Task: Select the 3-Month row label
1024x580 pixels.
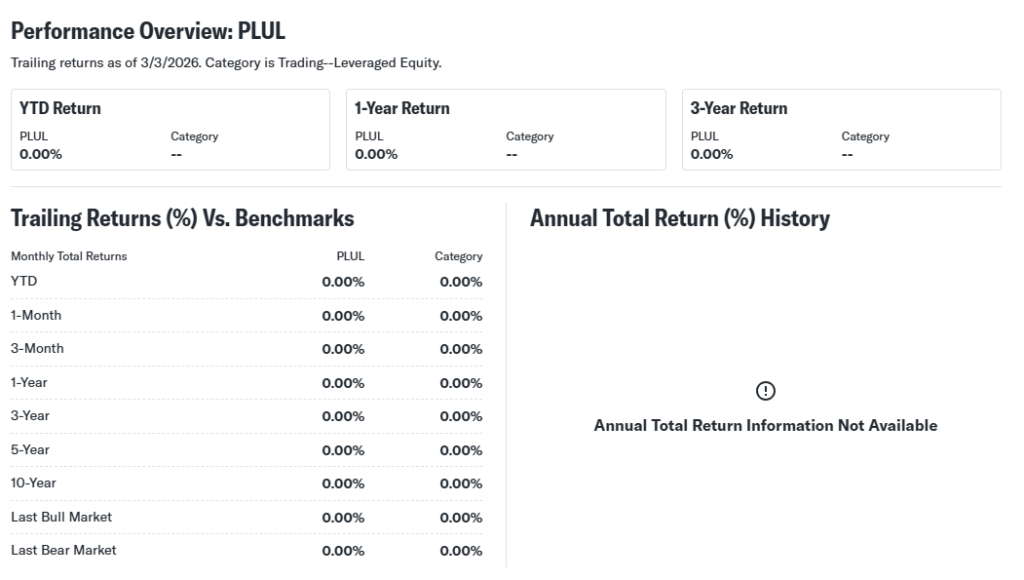Action: click(36, 349)
